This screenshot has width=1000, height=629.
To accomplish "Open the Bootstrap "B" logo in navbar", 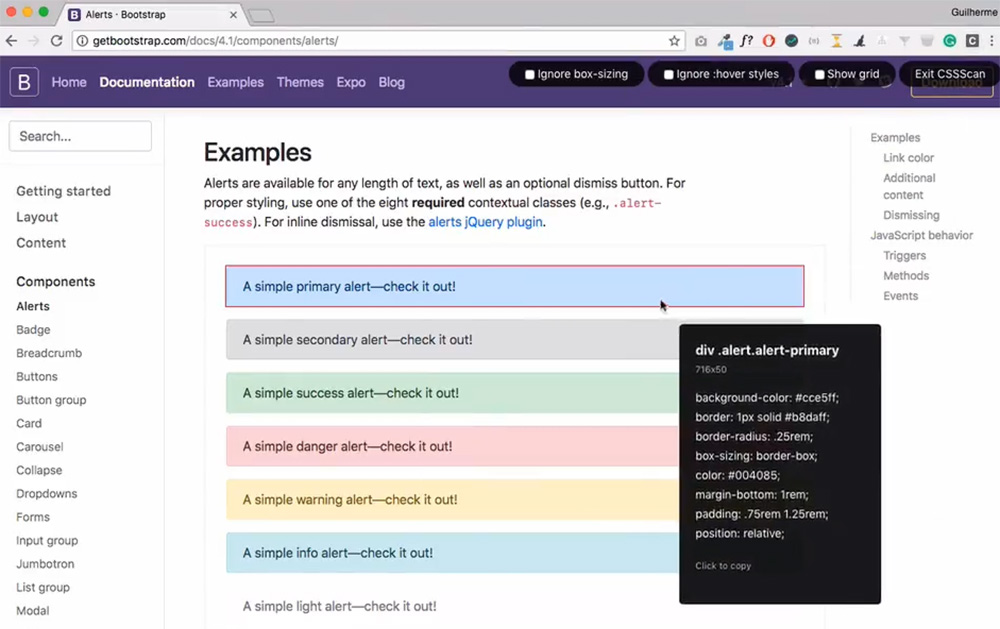I will pos(23,82).
